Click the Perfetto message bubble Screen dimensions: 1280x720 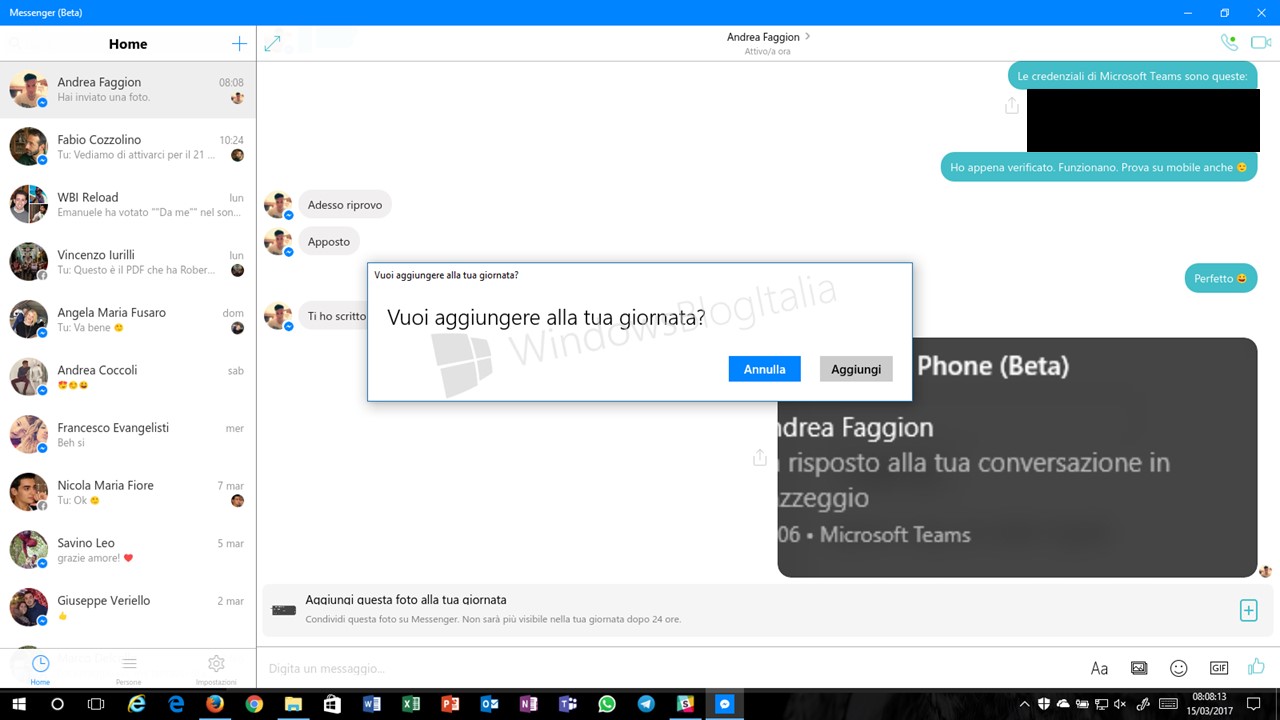pos(1221,278)
